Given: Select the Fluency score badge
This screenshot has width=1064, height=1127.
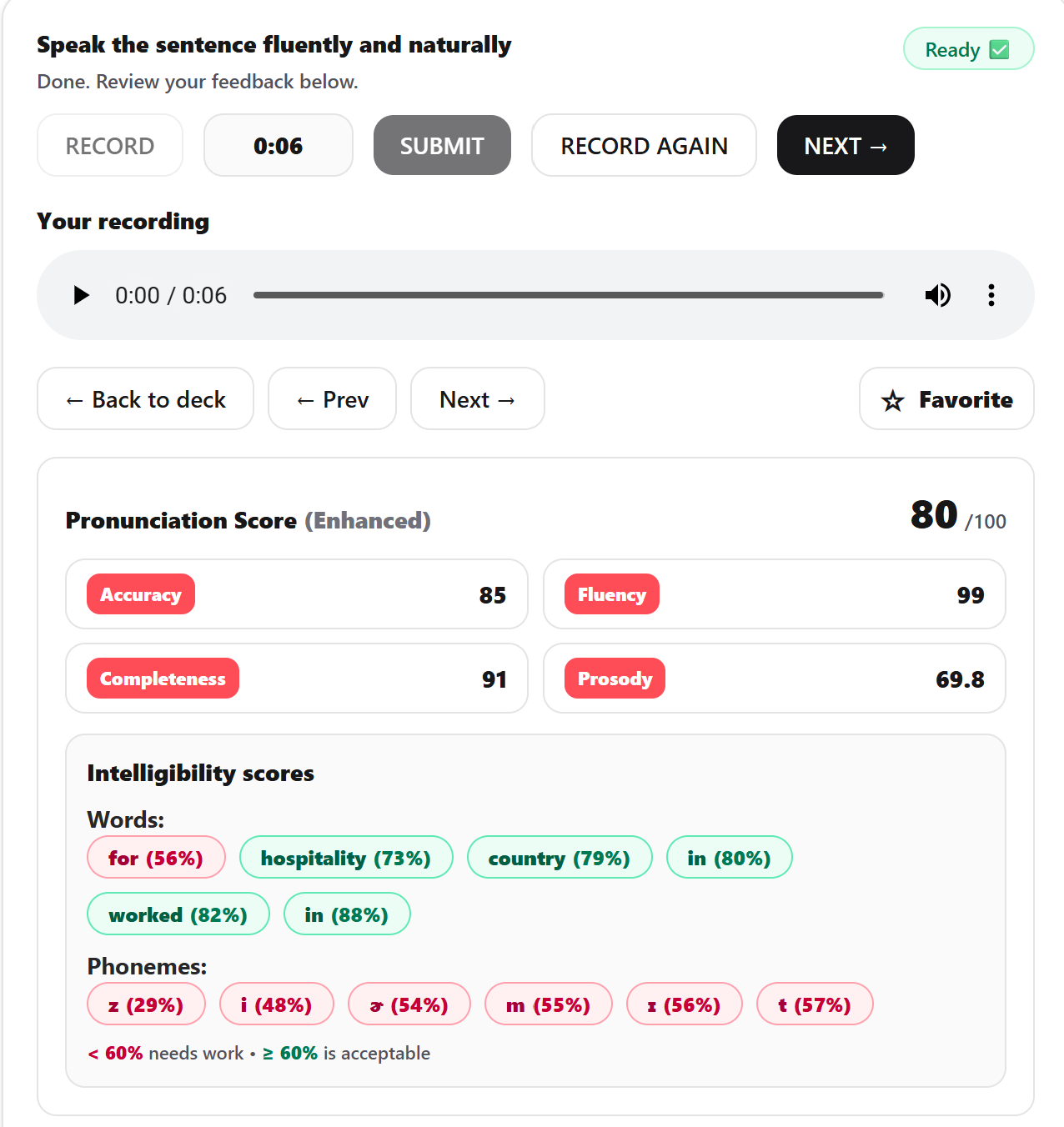Looking at the screenshot, I should pyautogui.click(x=611, y=594).
